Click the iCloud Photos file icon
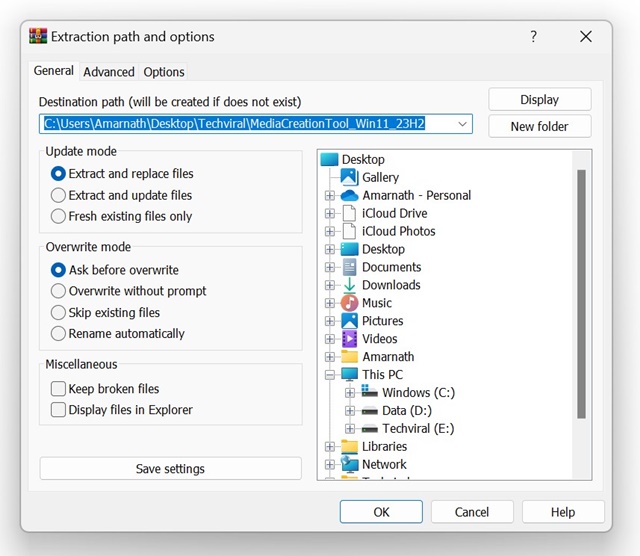Viewport: 640px width, 556px height. [349, 231]
